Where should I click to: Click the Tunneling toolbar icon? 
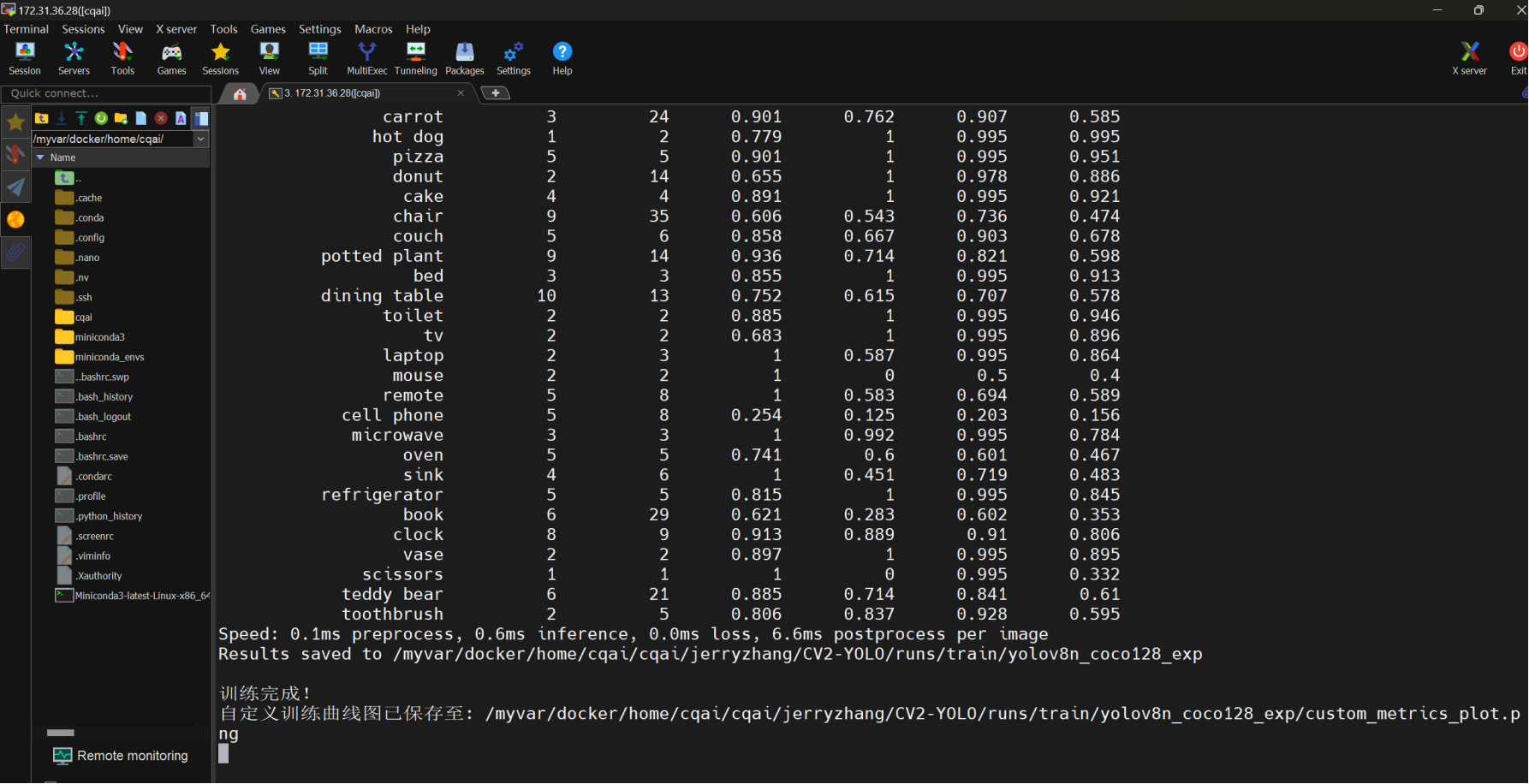(415, 58)
